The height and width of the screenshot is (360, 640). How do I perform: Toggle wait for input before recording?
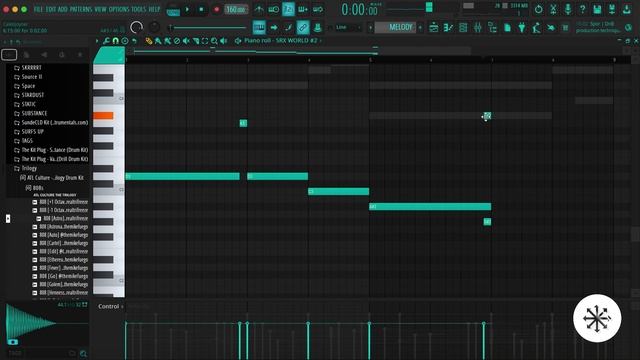pyautogui.click(x=273, y=9)
